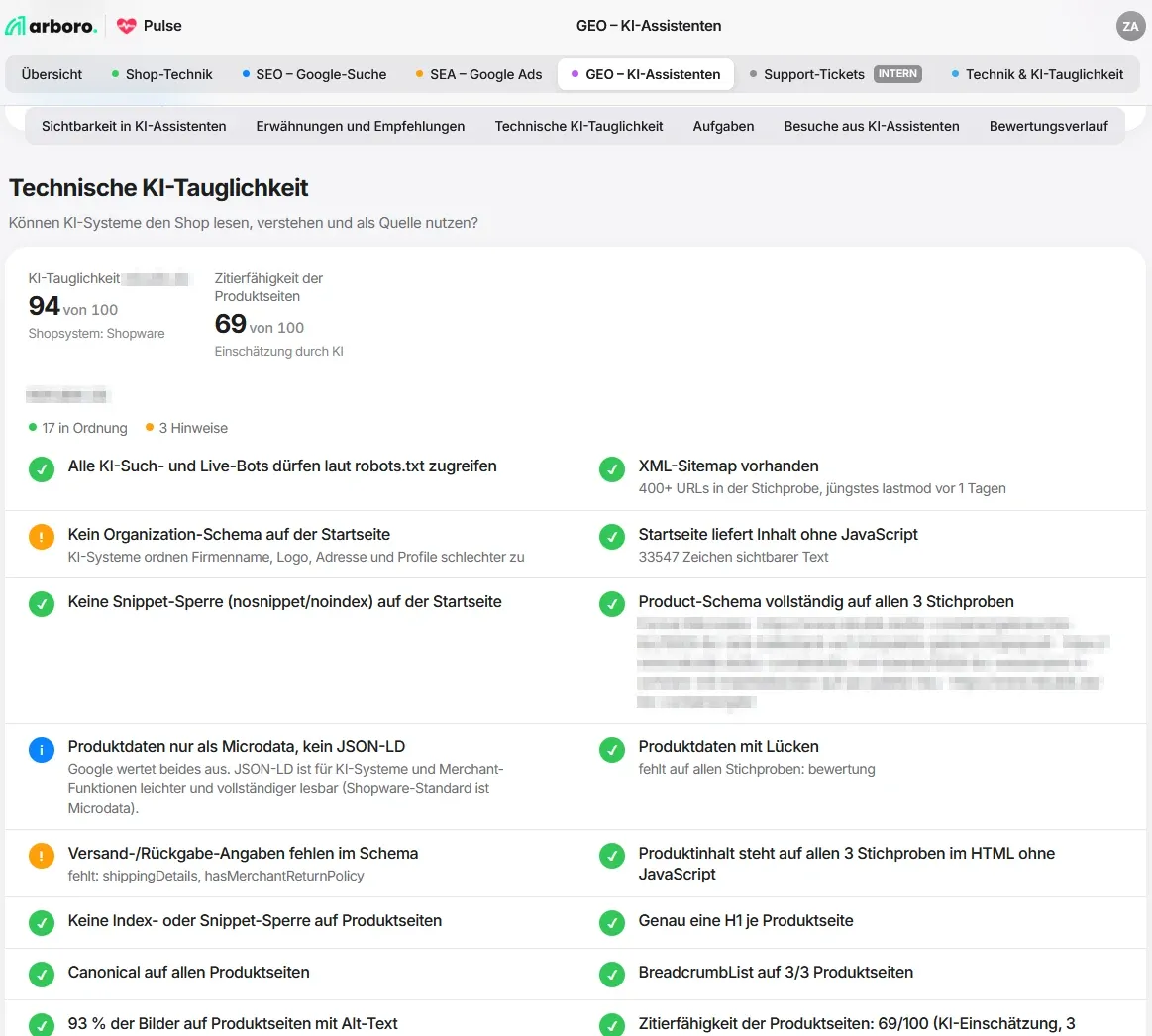The height and width of the screenshot is (1036, 1152).
Task: Click green check icon beside robots.txt bots row
Action: pos(42,468)
